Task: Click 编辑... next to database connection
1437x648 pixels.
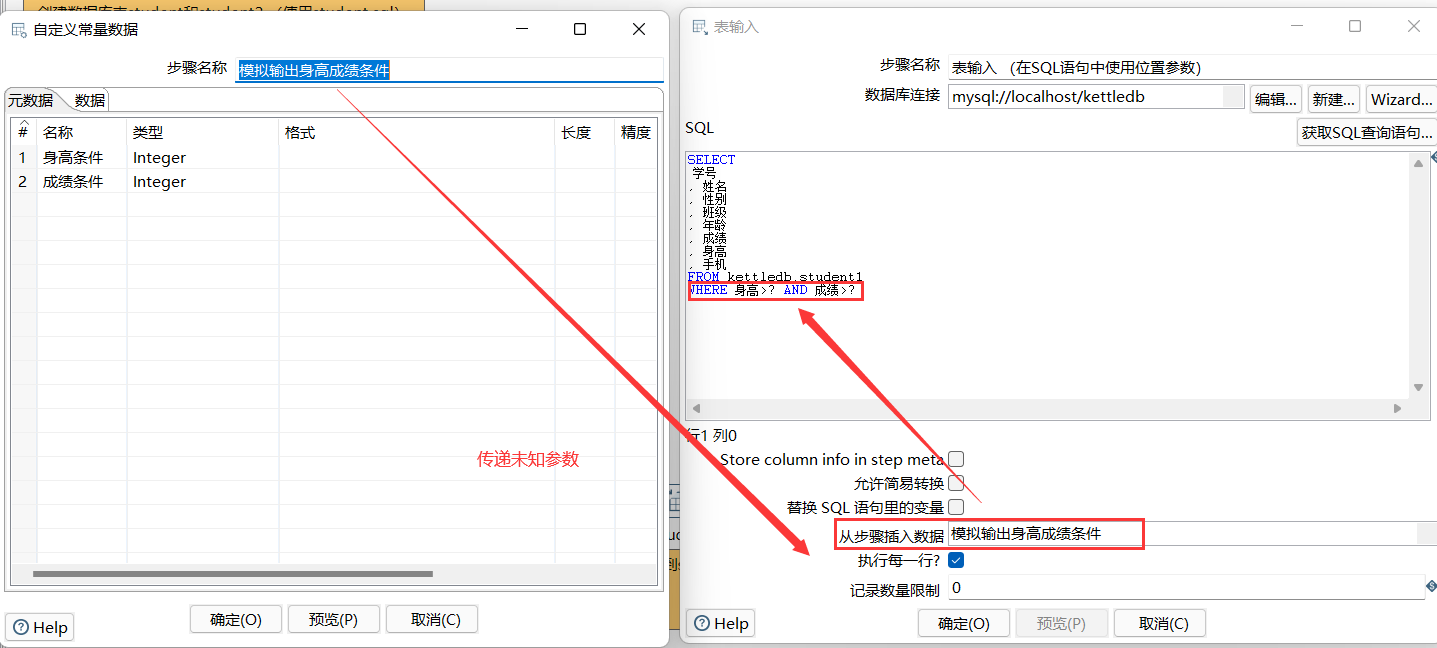Action: pyautogui.click(x=1275, y=98)
